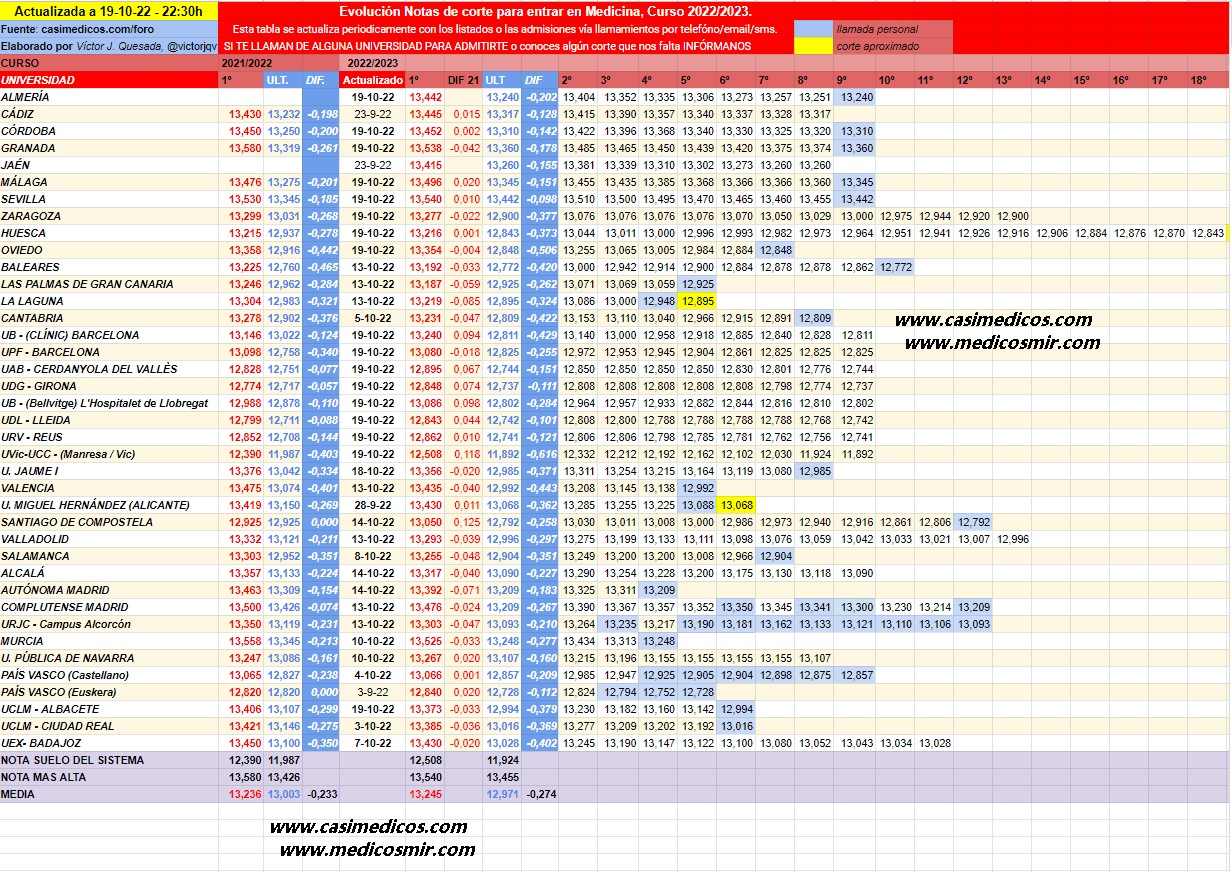The height and width of the screenshot is (872, 1232).
Task: Select Sevilla's 2022/2023 first cutoff 13,540
Action: coord(425,199)
